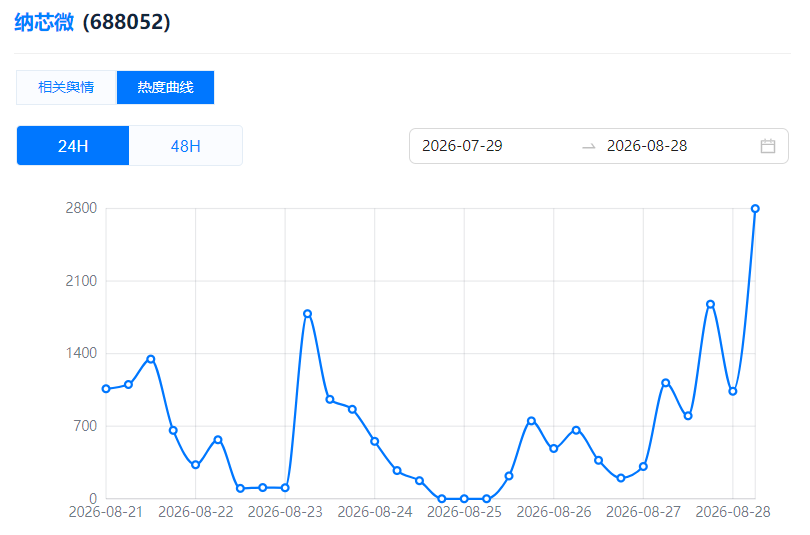Click the stock code (688052)
The height and width of the screenshot is (535, 810).
[127, 22]
